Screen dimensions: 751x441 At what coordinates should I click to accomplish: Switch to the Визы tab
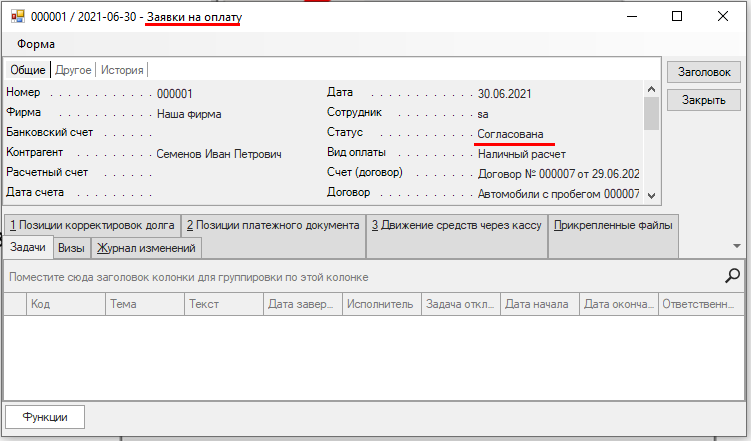pos(71,247)
